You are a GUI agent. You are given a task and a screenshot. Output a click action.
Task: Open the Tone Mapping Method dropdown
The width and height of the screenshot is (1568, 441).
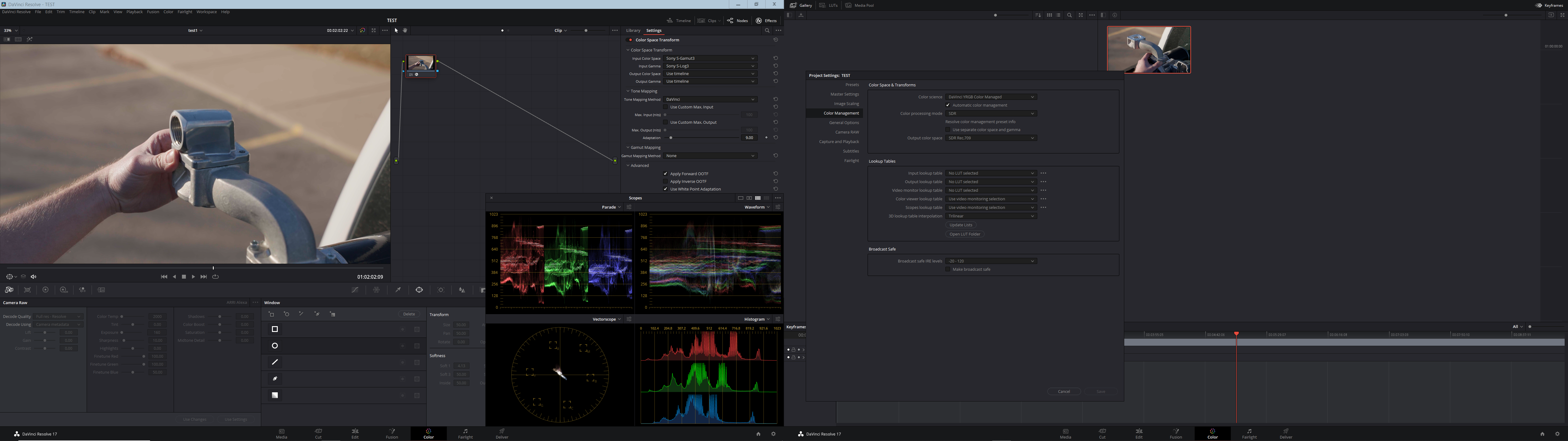[x=709, y=99]
